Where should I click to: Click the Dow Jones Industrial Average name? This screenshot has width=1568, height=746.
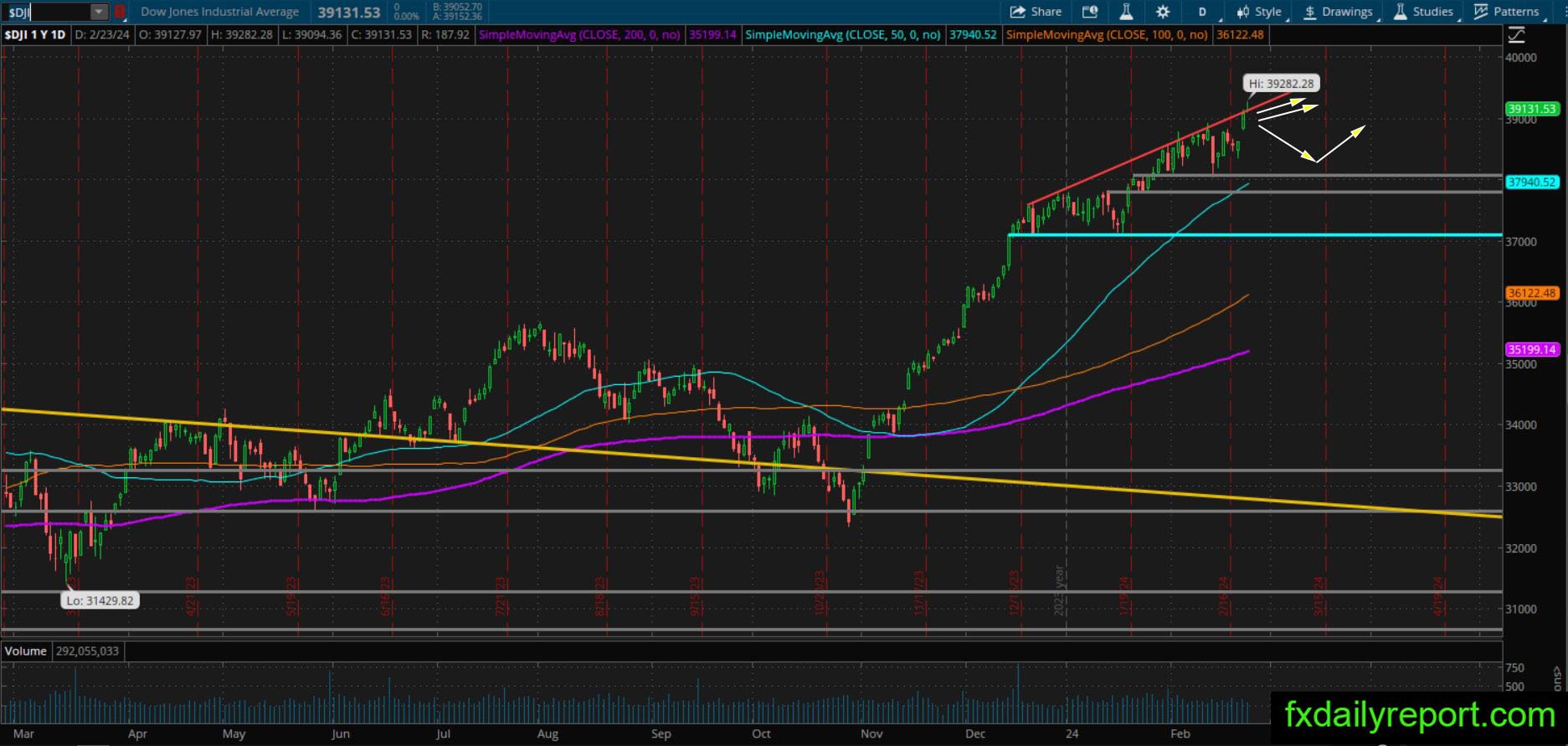[x=219, y=12]
